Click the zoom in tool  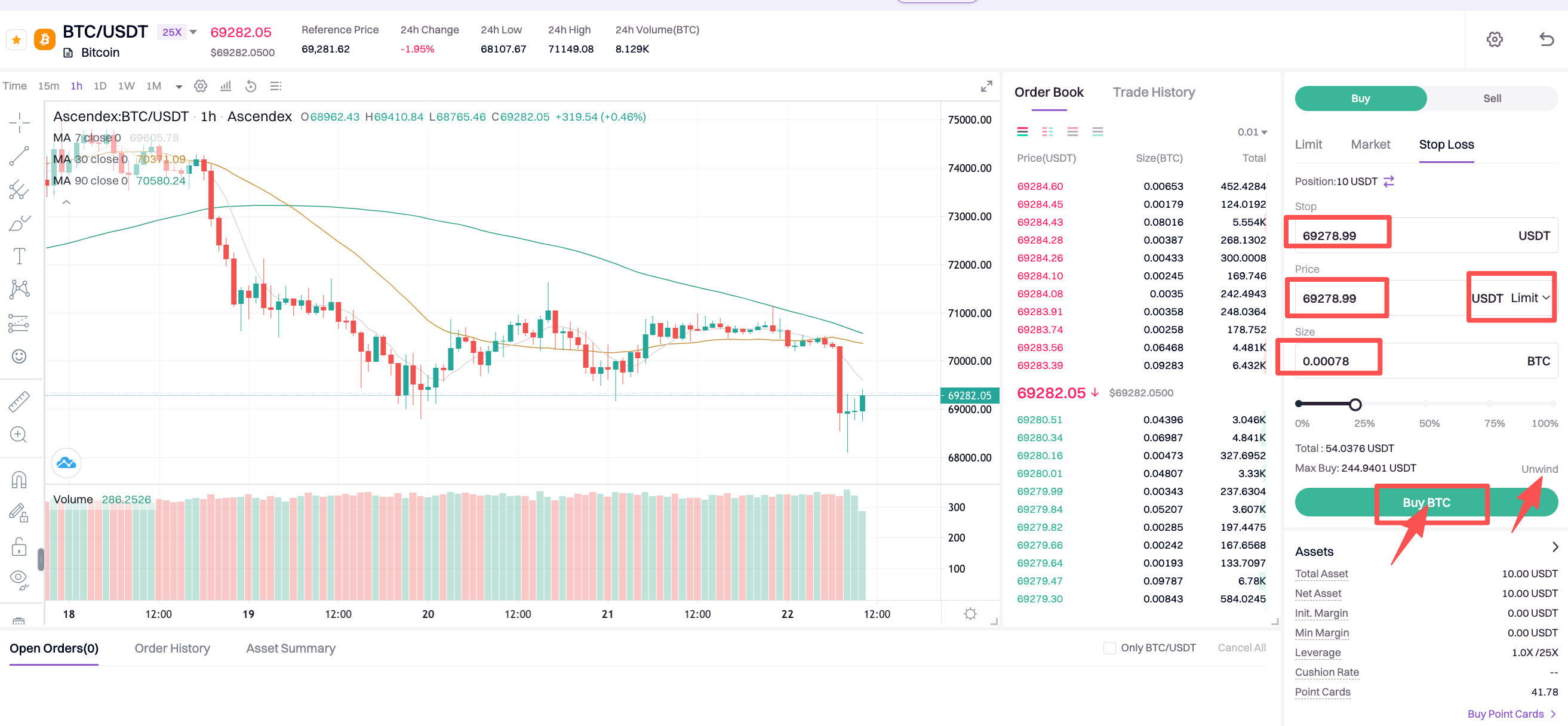point(19,435)
